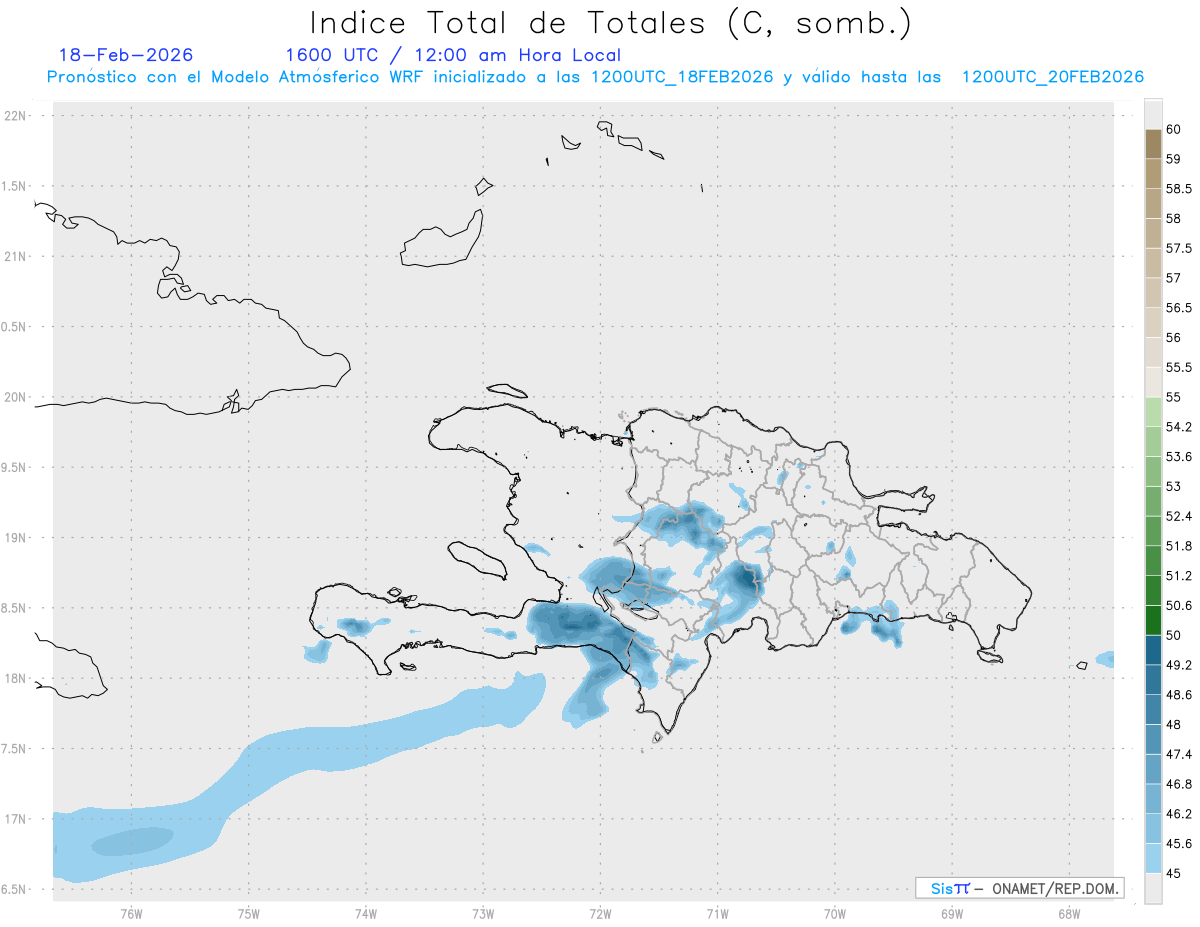Image resolution: width=1200 pixels, height=927 pixels.
Task: Click the blue swatch between 47.4 and 48
Action: 1153,739
